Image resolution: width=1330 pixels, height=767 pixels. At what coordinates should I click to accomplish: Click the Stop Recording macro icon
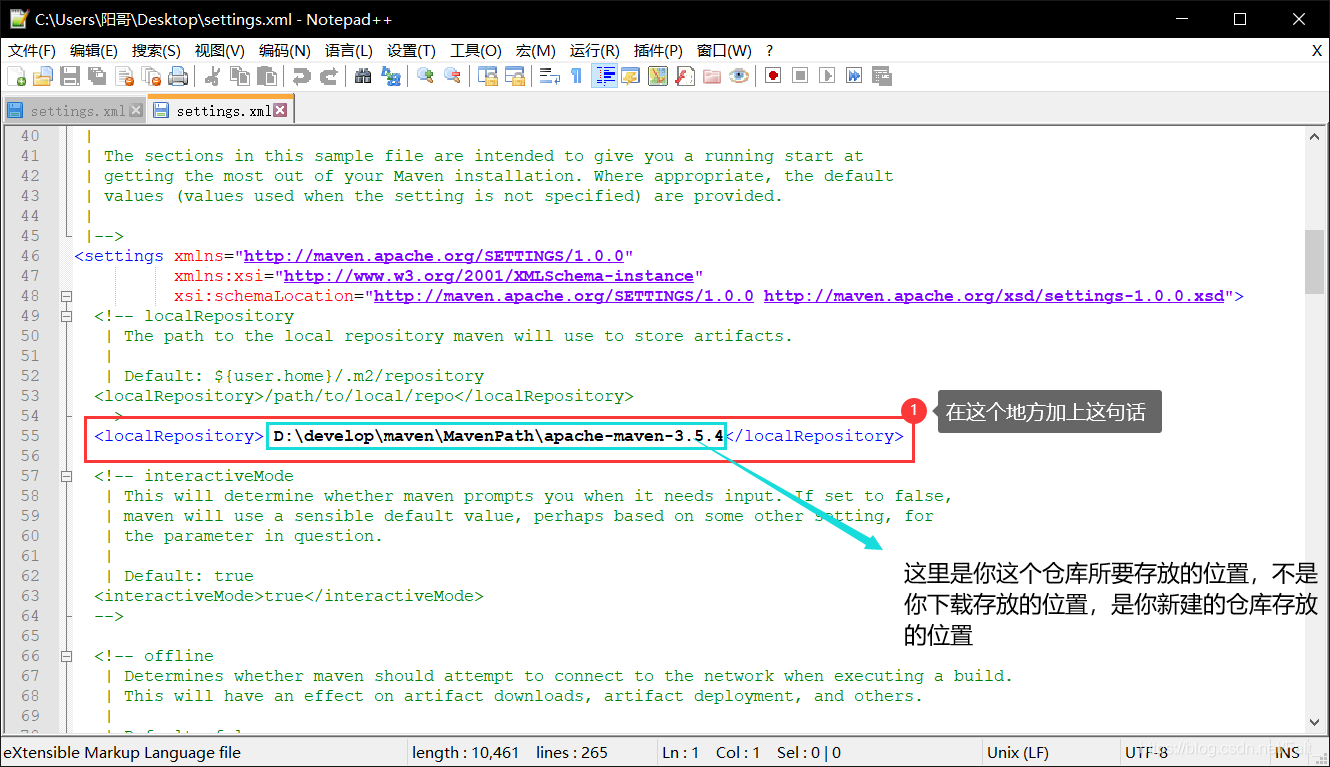tap(800, 76)
